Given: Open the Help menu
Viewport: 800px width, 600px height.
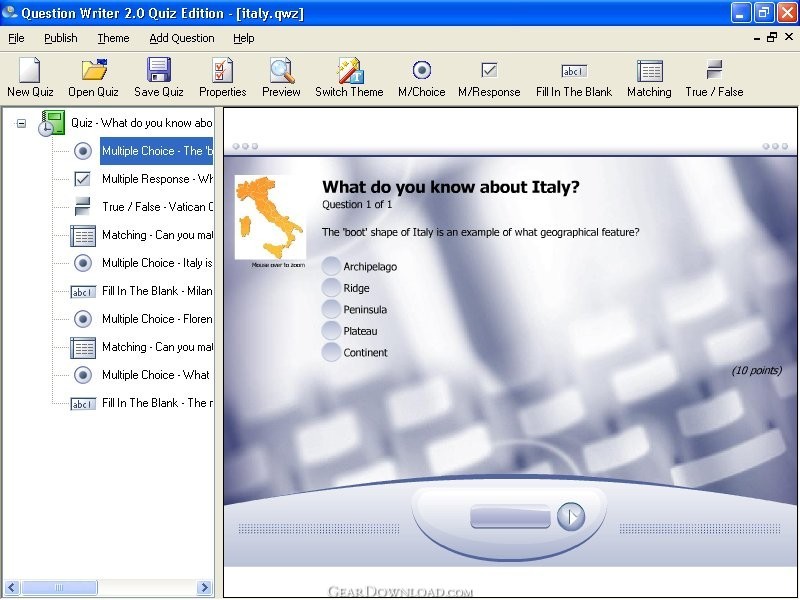Looking at the screenshot, I should coord(244,38).
